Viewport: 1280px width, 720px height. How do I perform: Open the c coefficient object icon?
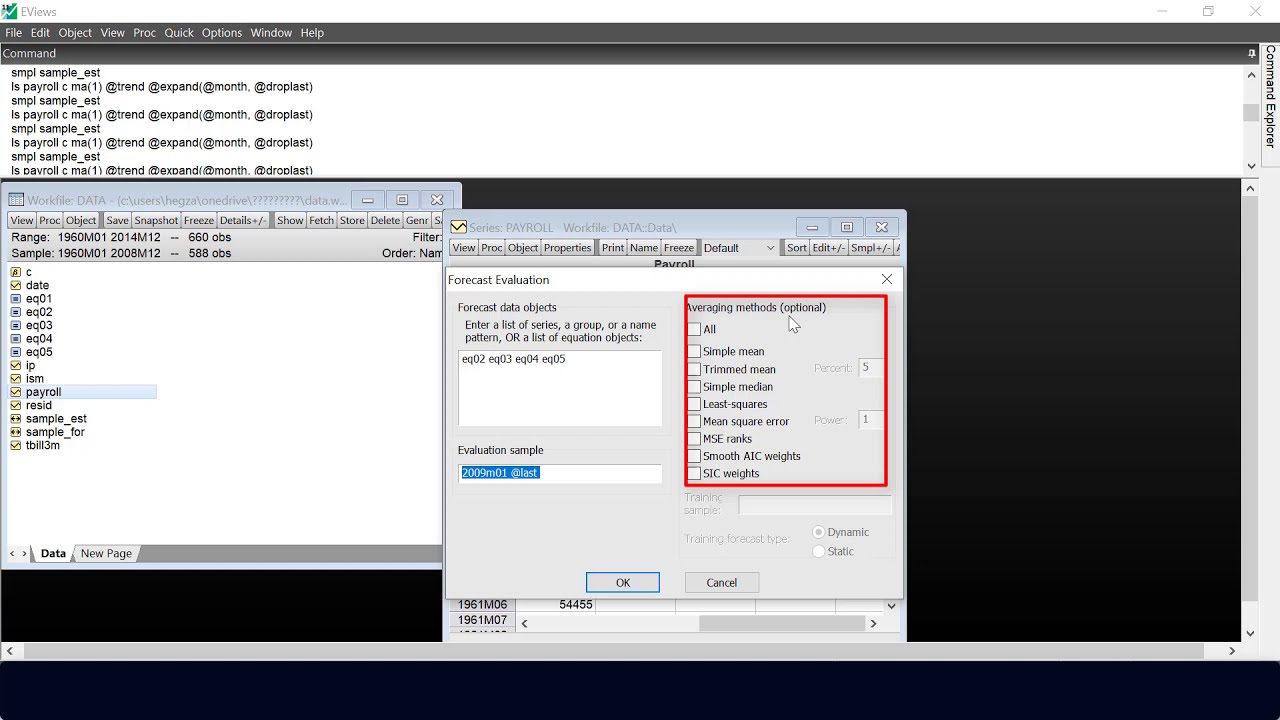[x=16, y=272]
